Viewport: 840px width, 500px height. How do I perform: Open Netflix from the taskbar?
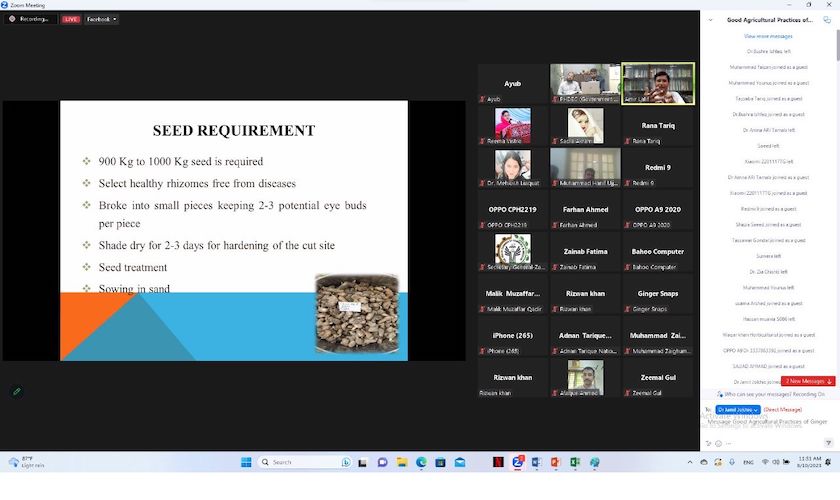point(498,462)
